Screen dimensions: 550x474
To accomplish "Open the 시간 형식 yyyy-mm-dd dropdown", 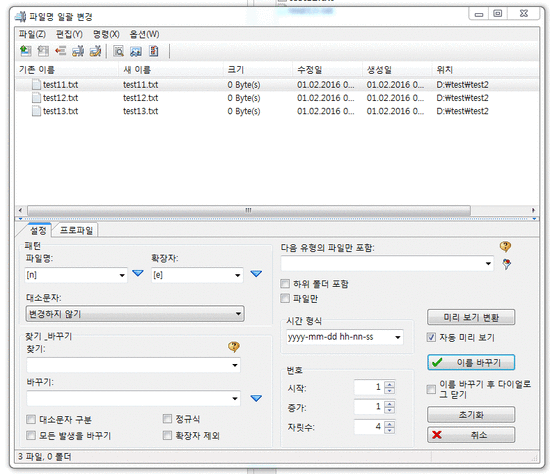I will [397, 337].
